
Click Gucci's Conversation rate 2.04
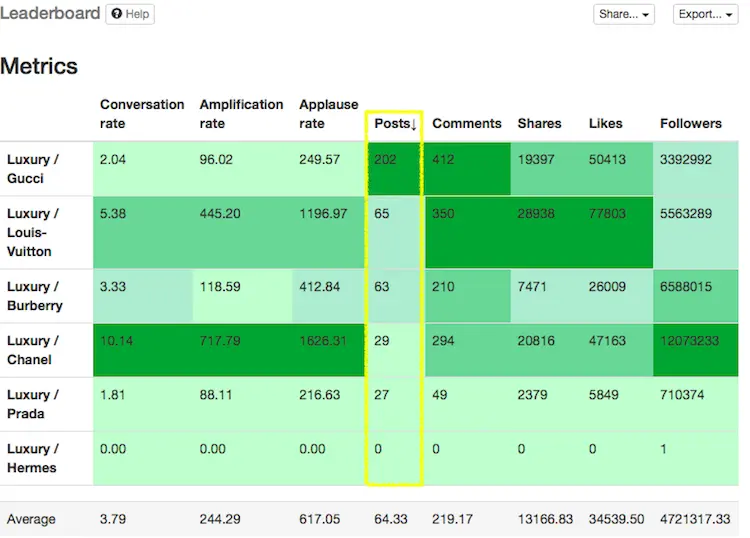(x=113, y=159)
